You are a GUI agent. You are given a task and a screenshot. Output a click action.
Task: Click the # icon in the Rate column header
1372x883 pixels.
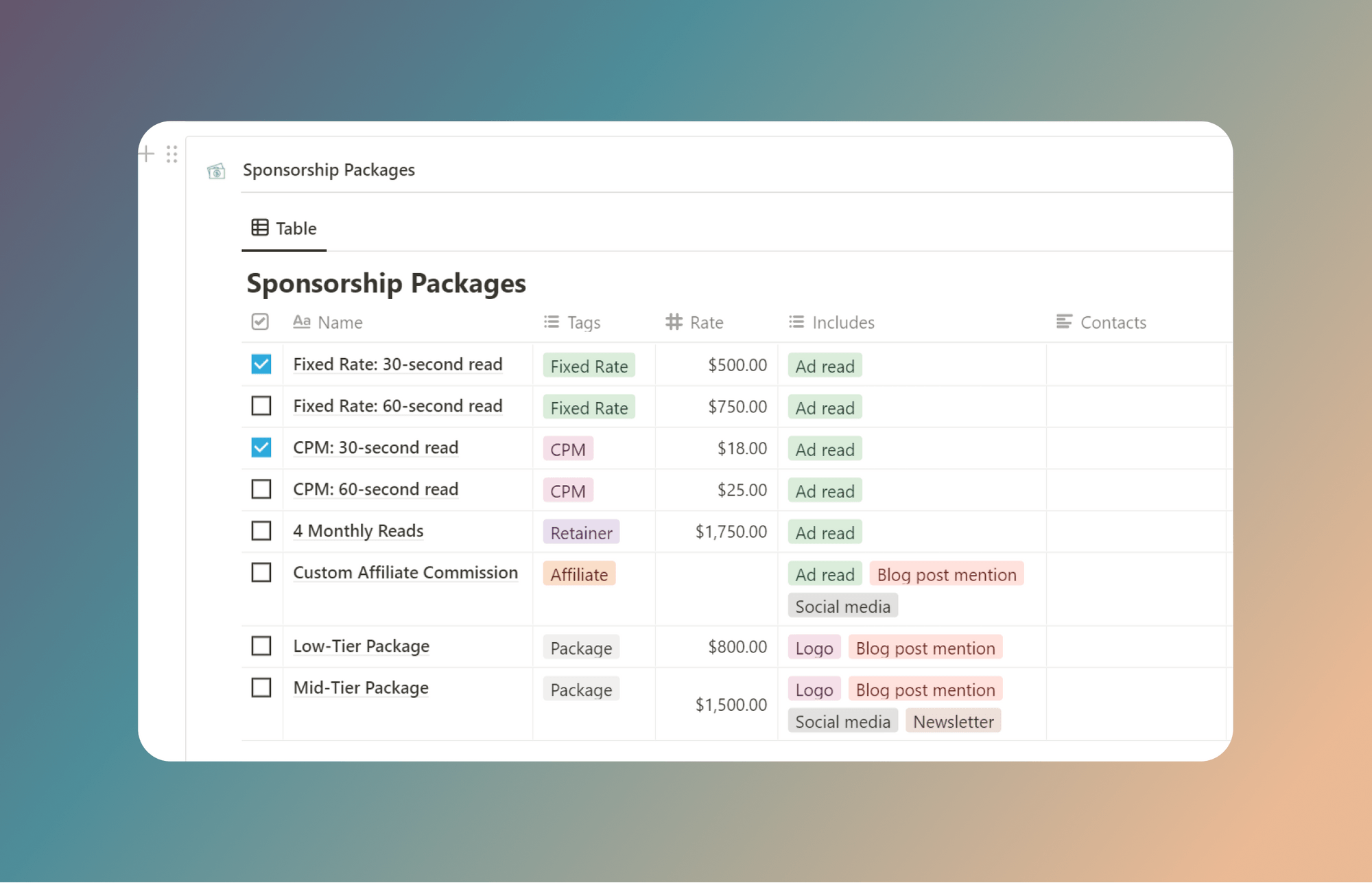[x=673, y=322]
